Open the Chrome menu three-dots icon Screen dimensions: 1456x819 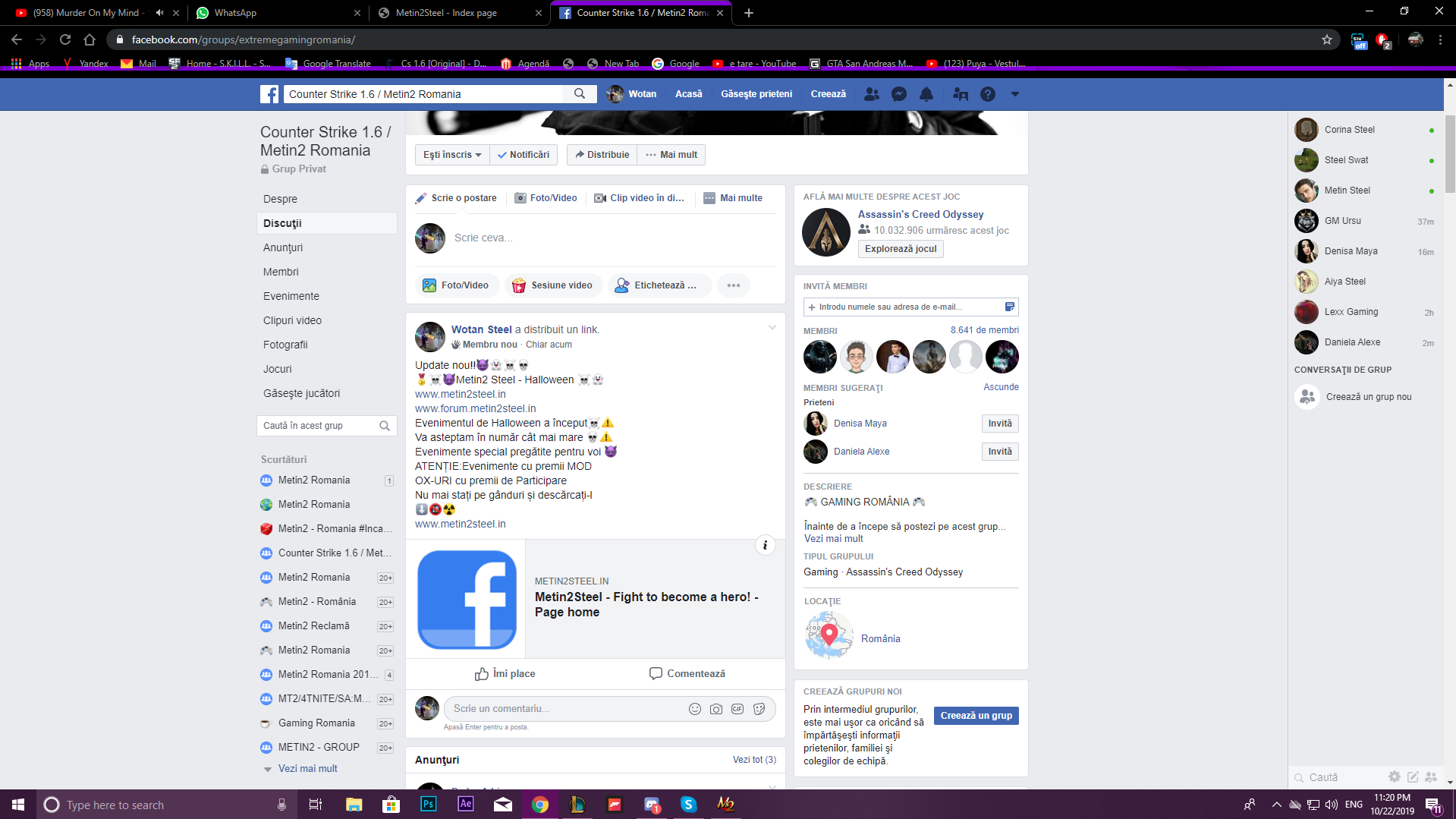tap(1440, 39)
